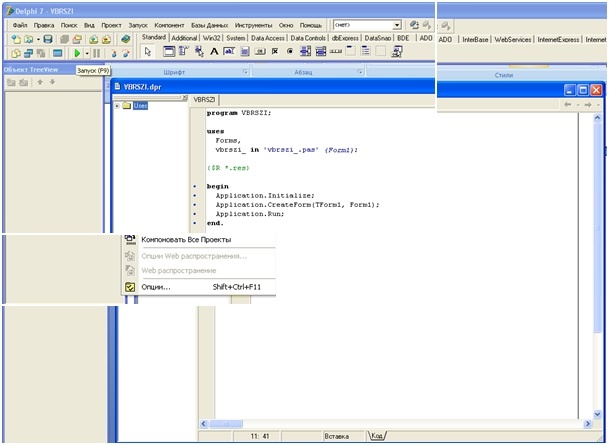609x445 pixels.
Task: Choose Компоновать Все Проекты menu entry
Action: (199, 240)
